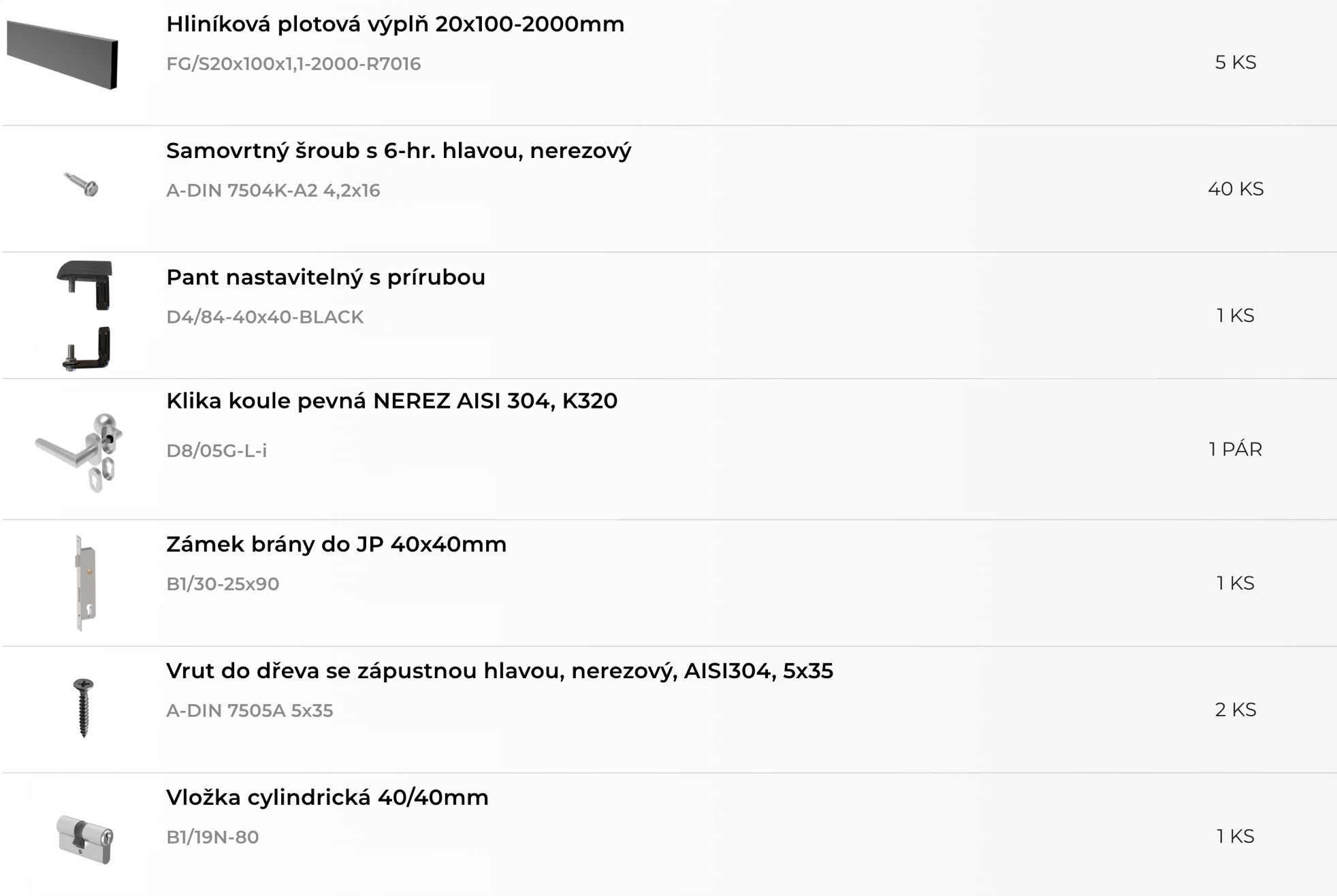
Task: Click the aluminium fence infill product image
Action: tap(63, 54)
